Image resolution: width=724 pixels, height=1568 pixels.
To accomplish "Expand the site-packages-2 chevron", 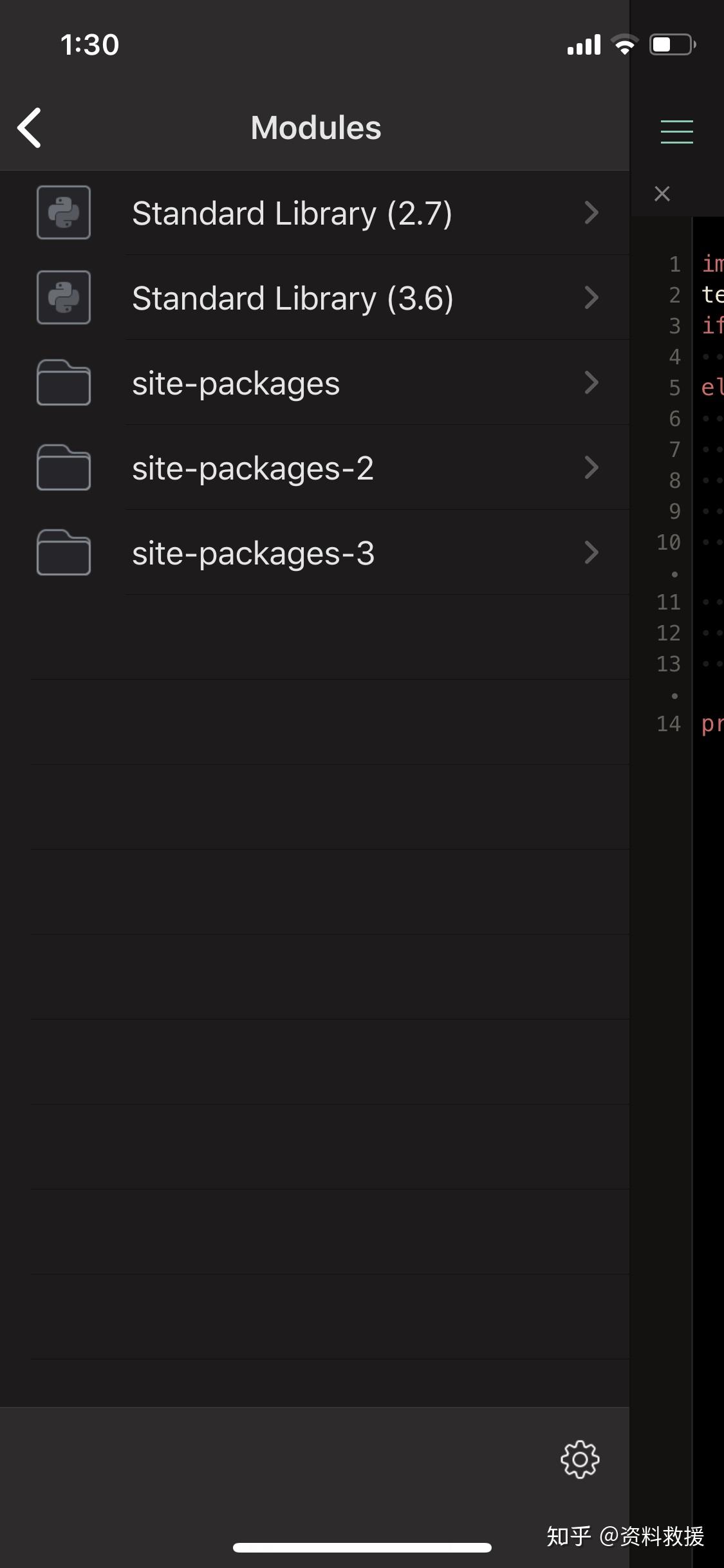I will pyautogui.click(x=591, y=468).
